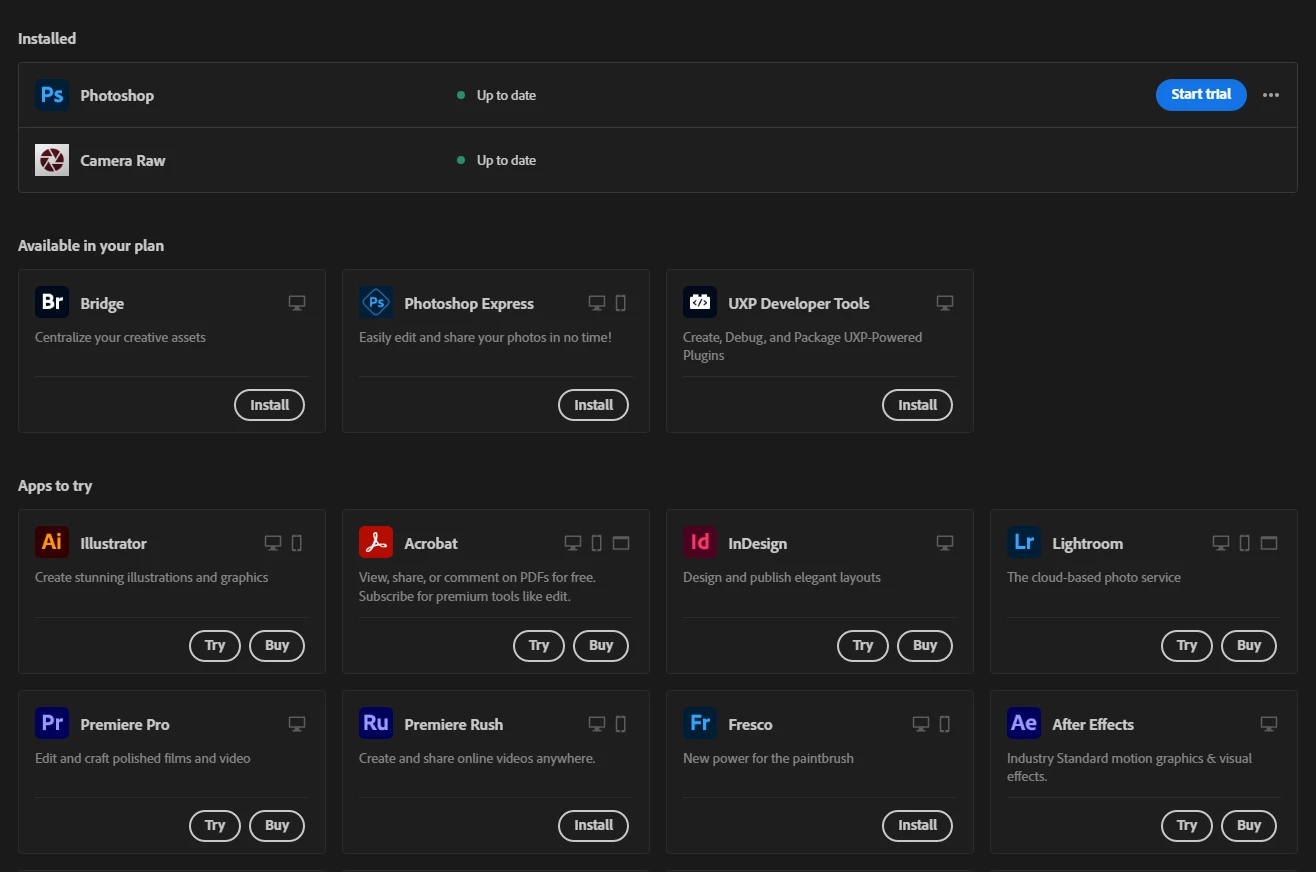
Task: Open Photoshop's three-dot more options menu
Action: tap(1271, 95)
